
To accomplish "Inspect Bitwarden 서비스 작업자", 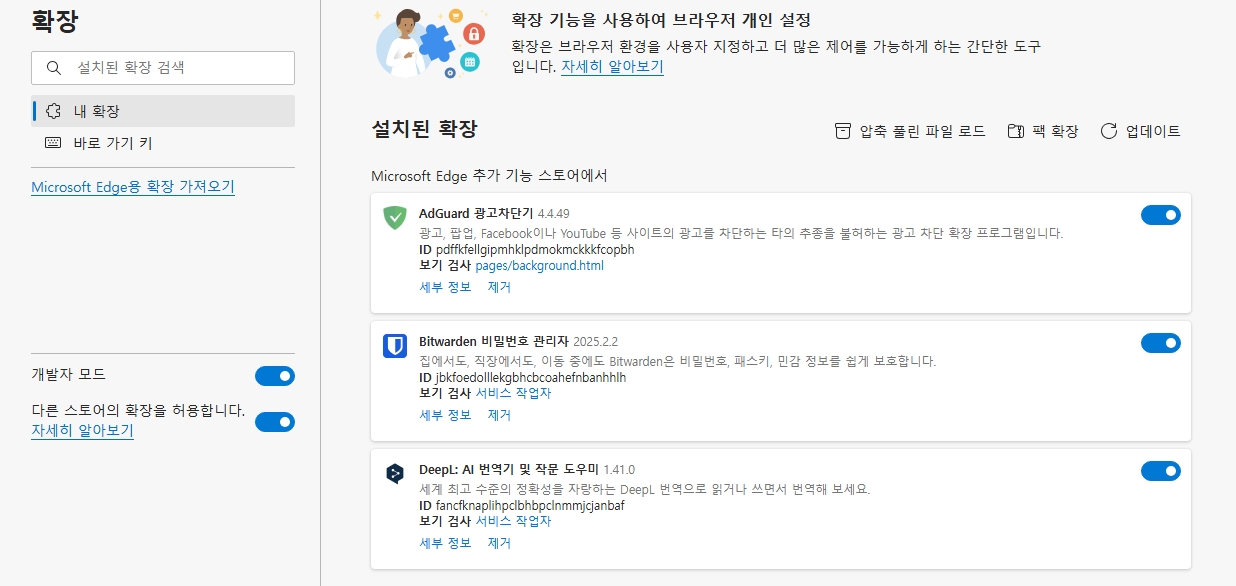I will coord(513,393).
